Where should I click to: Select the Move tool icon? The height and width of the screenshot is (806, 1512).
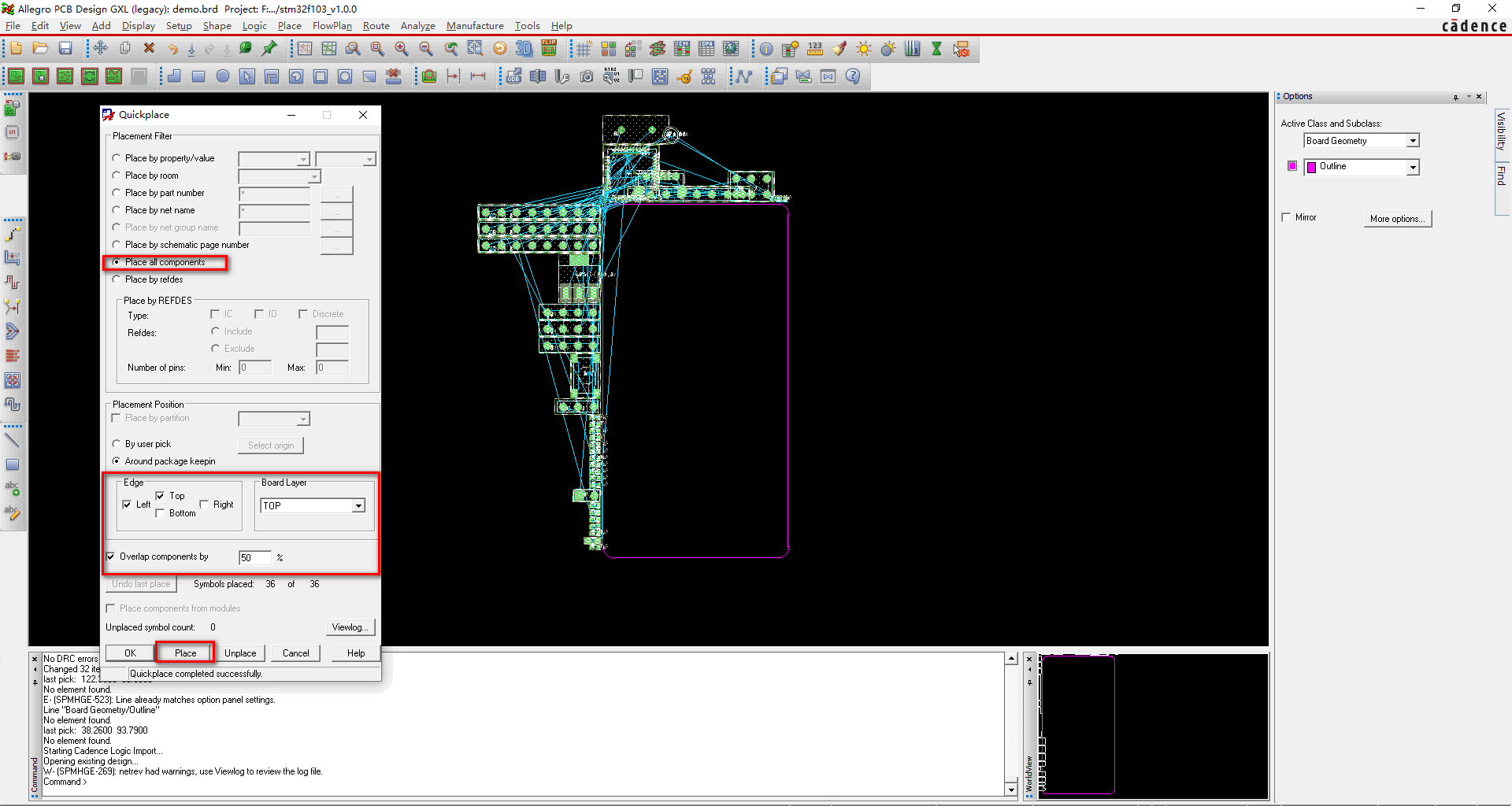tap(100, 49)
